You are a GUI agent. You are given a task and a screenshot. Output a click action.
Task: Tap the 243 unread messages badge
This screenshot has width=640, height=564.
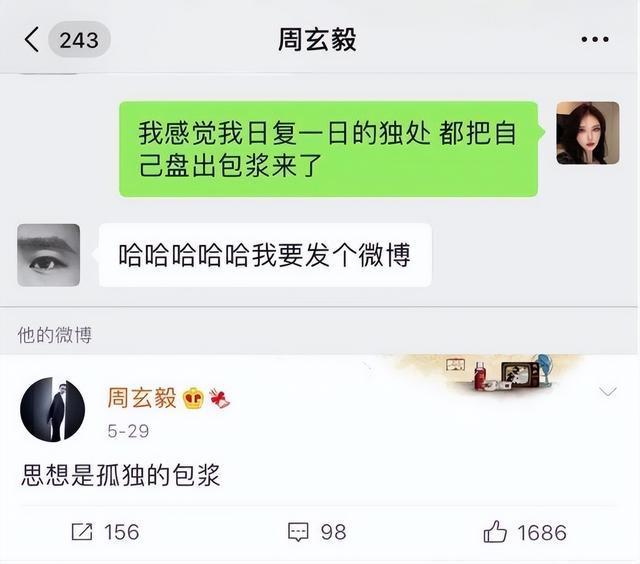(x=79, y=40)
